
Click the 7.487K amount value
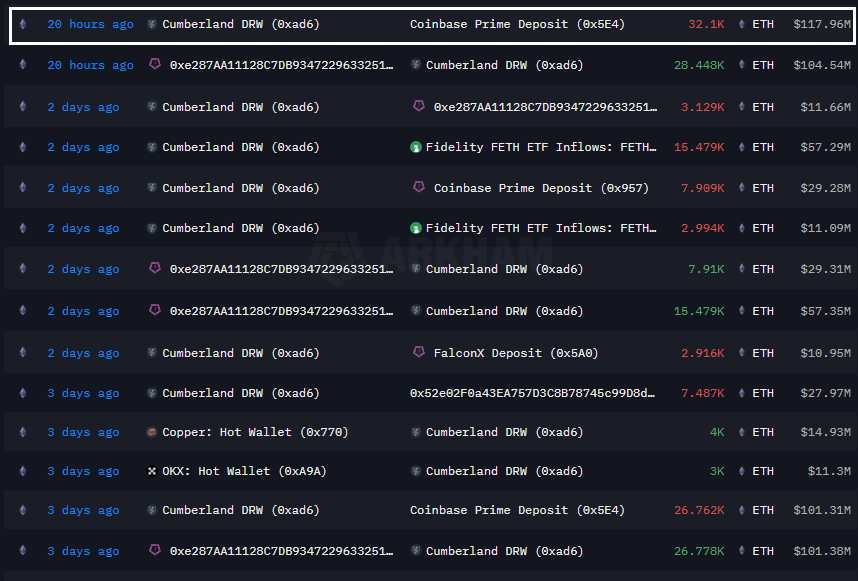pos(703,393)
